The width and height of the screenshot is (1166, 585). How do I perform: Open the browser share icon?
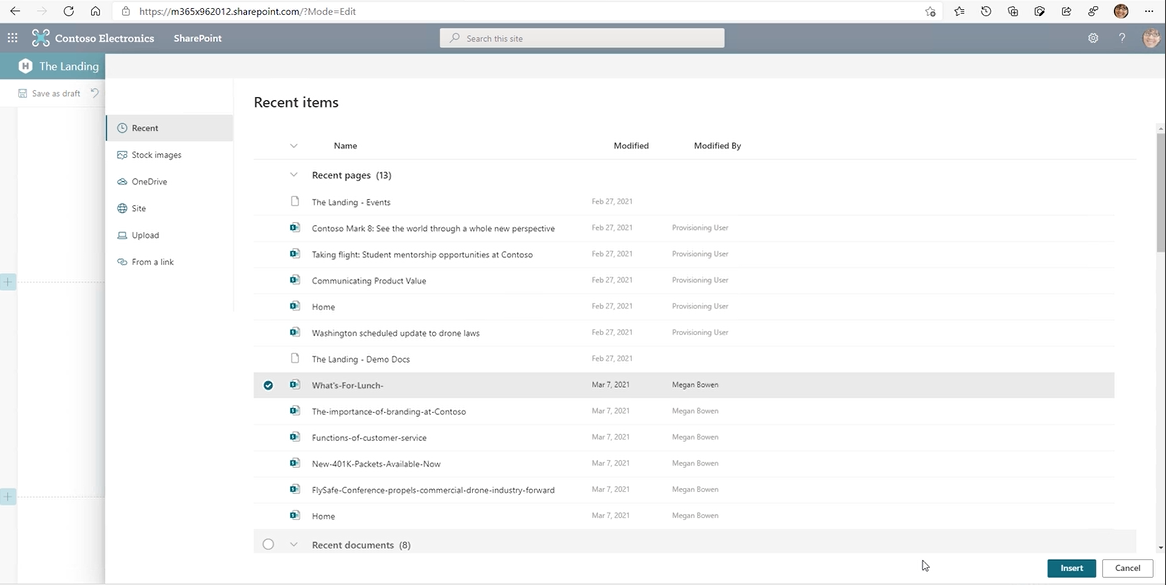(1066, 11)
